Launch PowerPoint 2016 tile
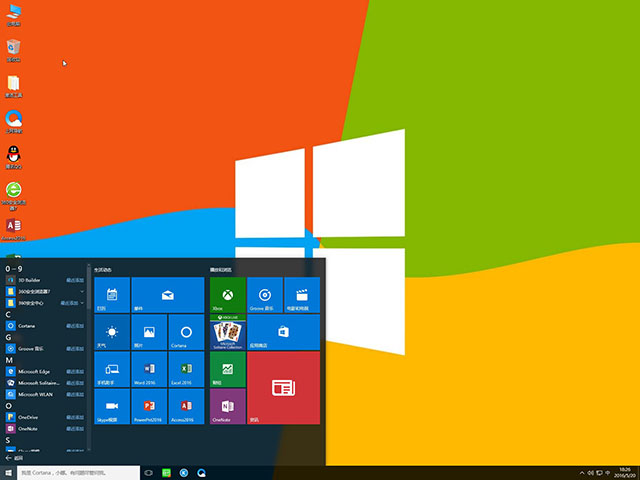The width and height of the screenshot is (640, 480). click(149, 406)
